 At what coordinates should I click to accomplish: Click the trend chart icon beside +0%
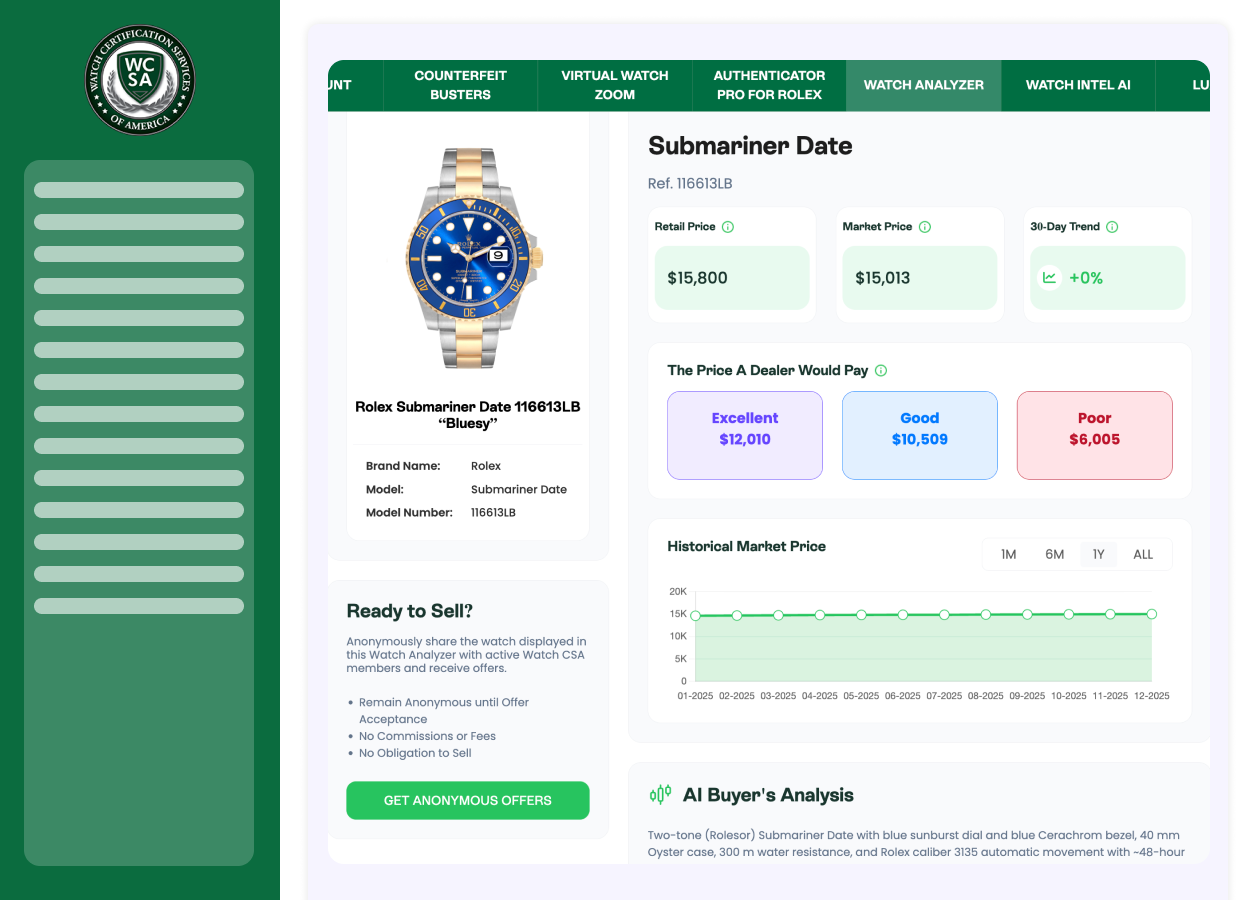pos(1049,278)
